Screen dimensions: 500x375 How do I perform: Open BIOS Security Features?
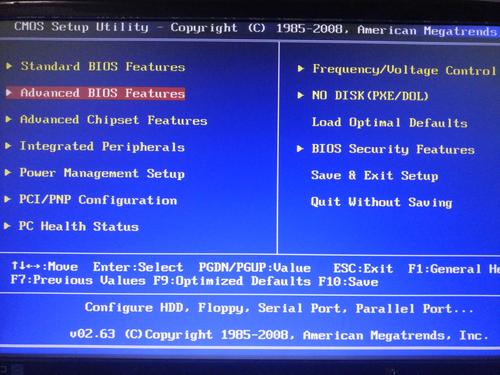click(393, 149)
